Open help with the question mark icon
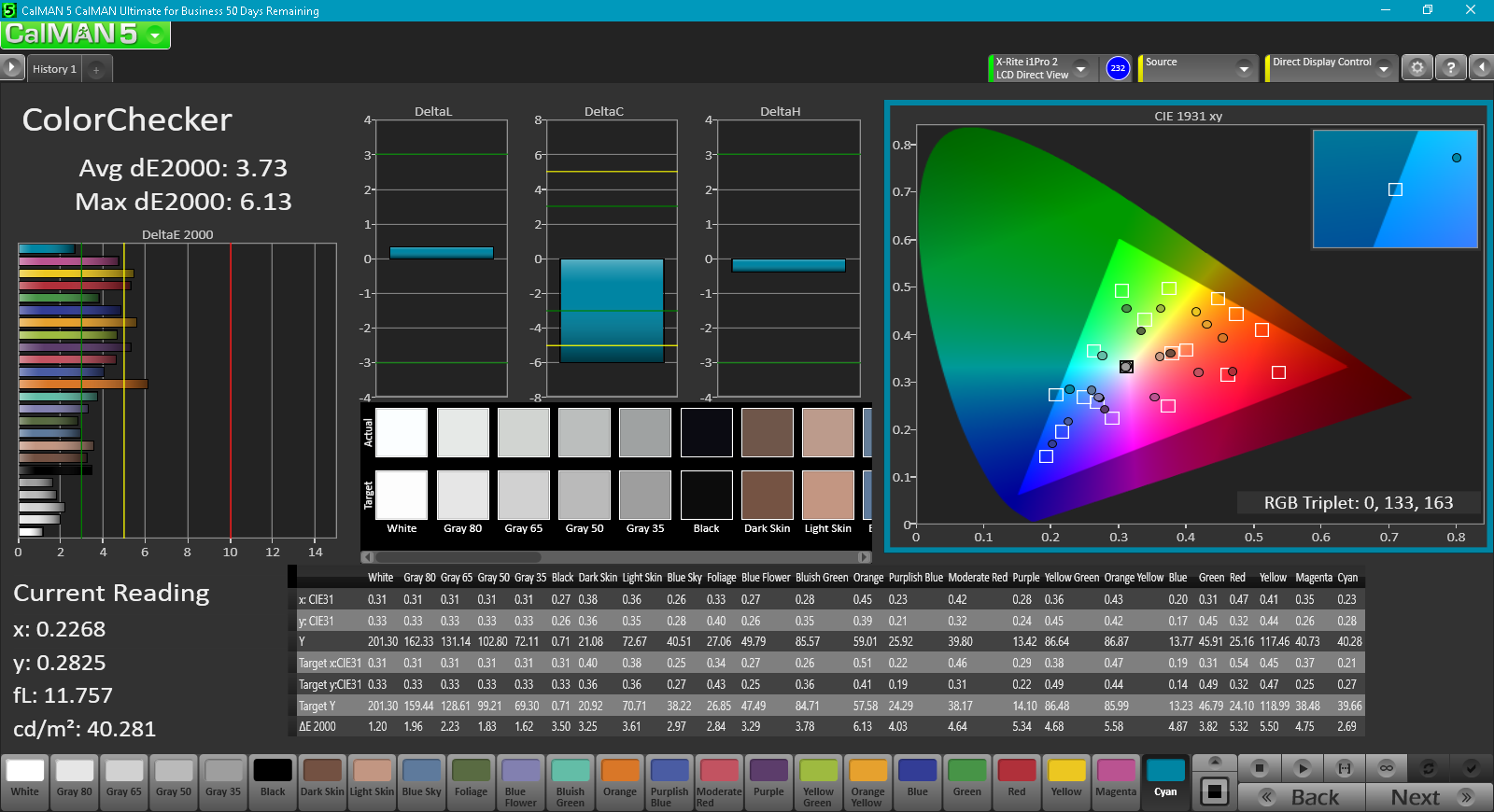This screenshot has height=812, width=1494. tap(1450, 68)
